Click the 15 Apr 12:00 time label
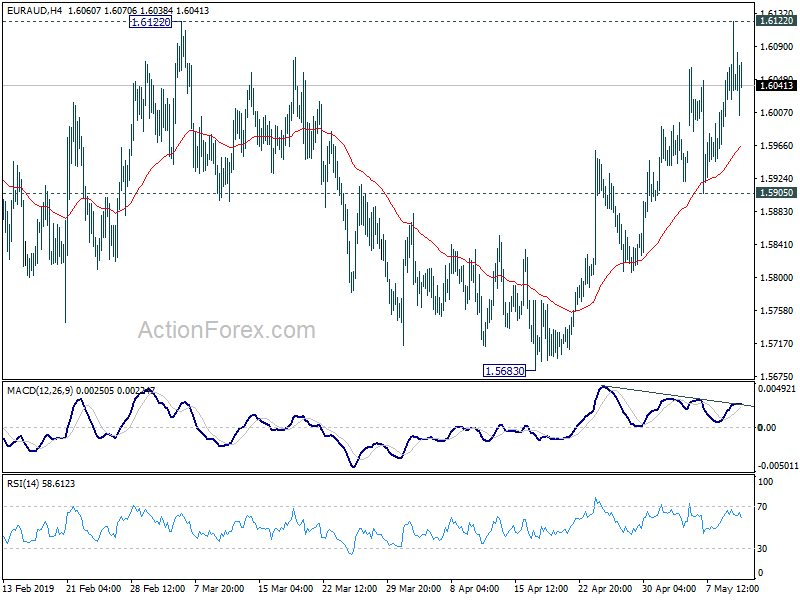 point(542,588)
